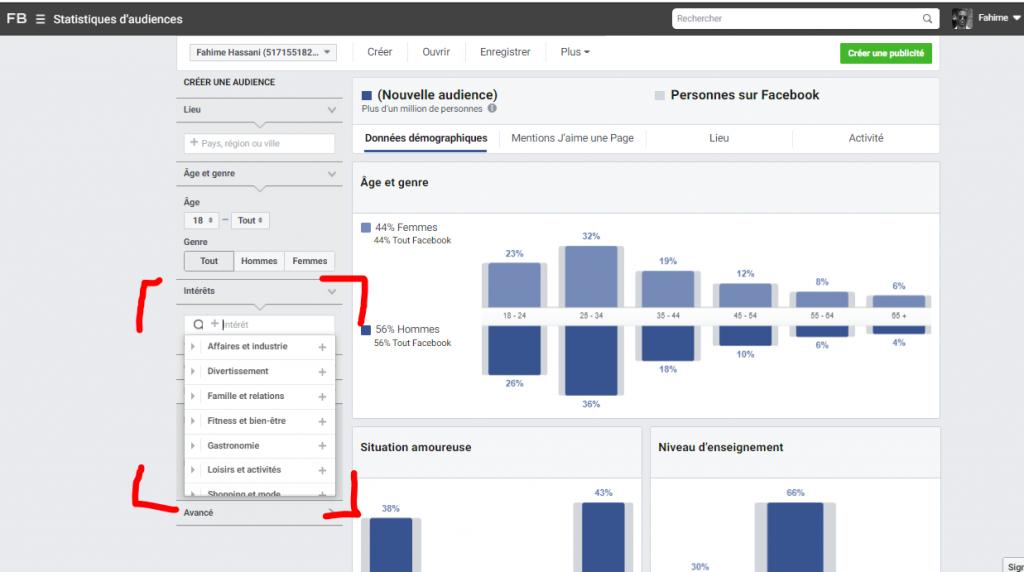Click the info icon beside audience size

[492, 109]
